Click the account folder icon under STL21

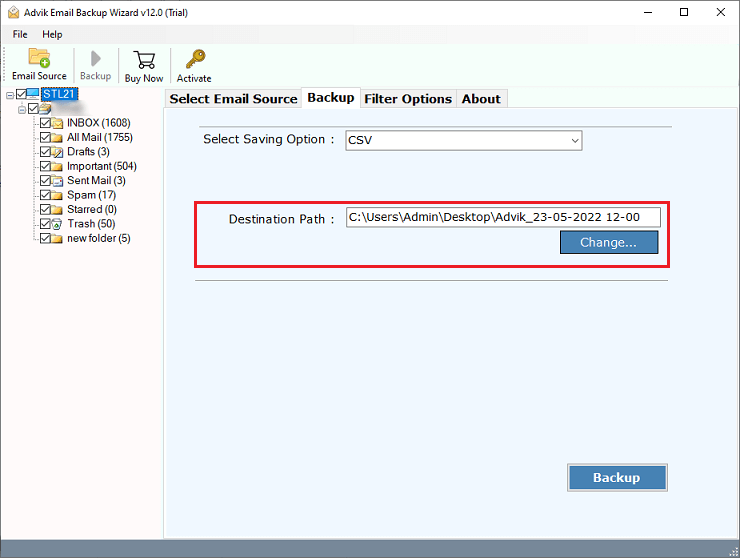point(45,109)
